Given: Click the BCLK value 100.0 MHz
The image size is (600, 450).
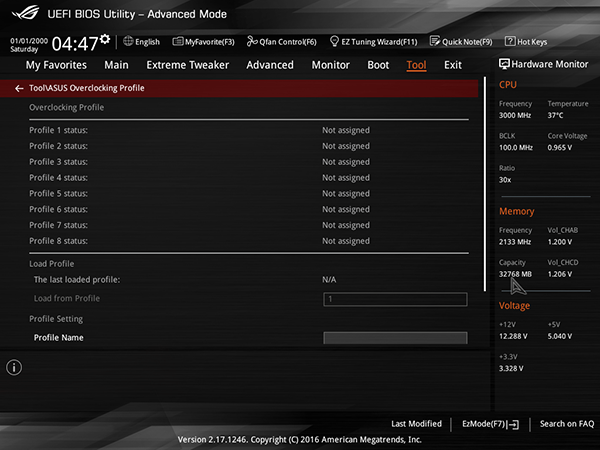Looking at the screenshot, I should click(516, 148).
